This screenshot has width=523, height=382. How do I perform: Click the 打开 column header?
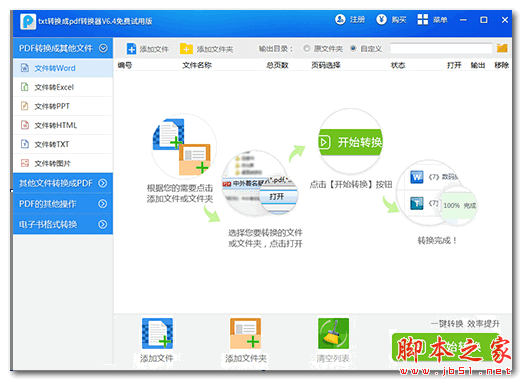[x=454, y=65]
